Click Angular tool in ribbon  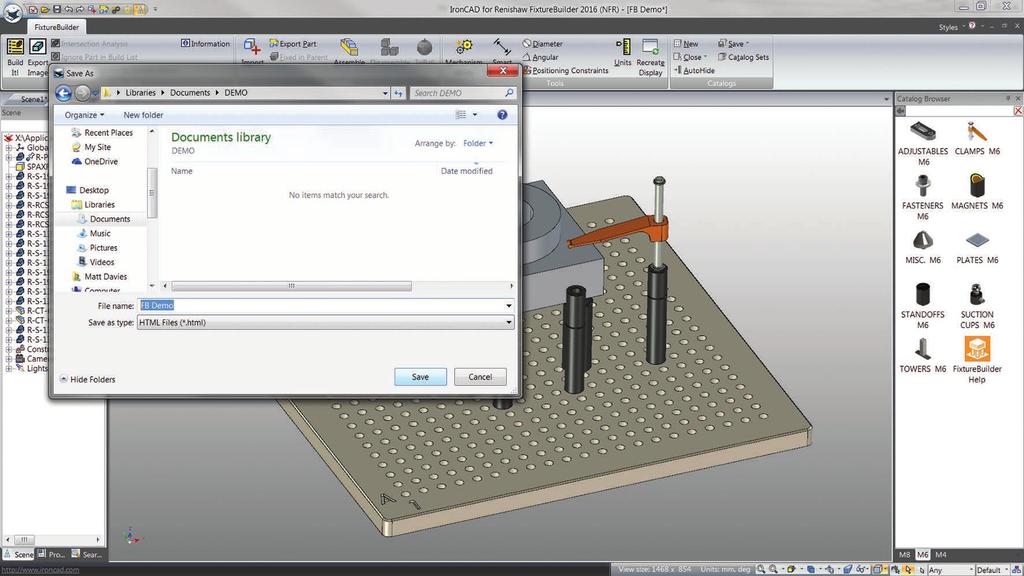click(540, 57)
